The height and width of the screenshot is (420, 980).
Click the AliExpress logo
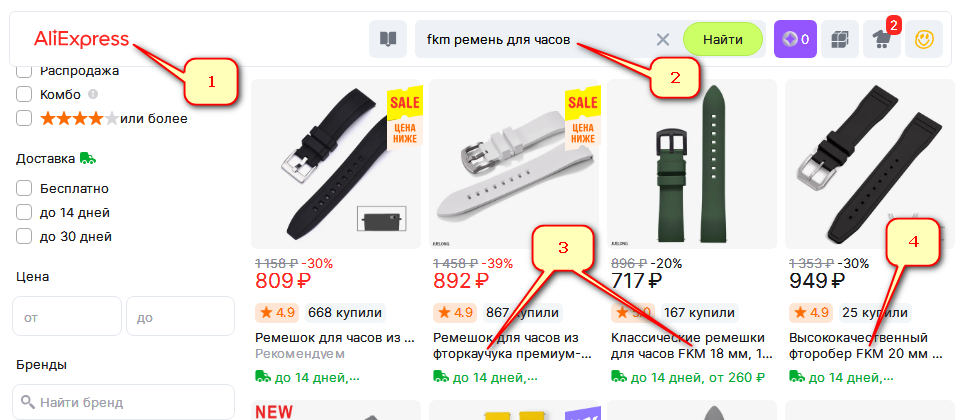click(x=81, y=39)
